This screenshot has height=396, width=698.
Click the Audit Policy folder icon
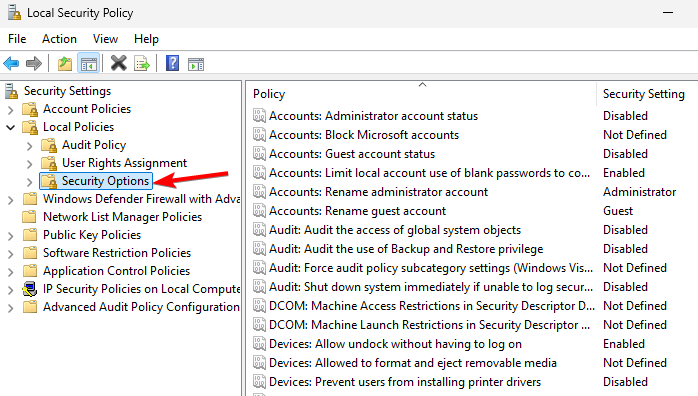(49, 145)
